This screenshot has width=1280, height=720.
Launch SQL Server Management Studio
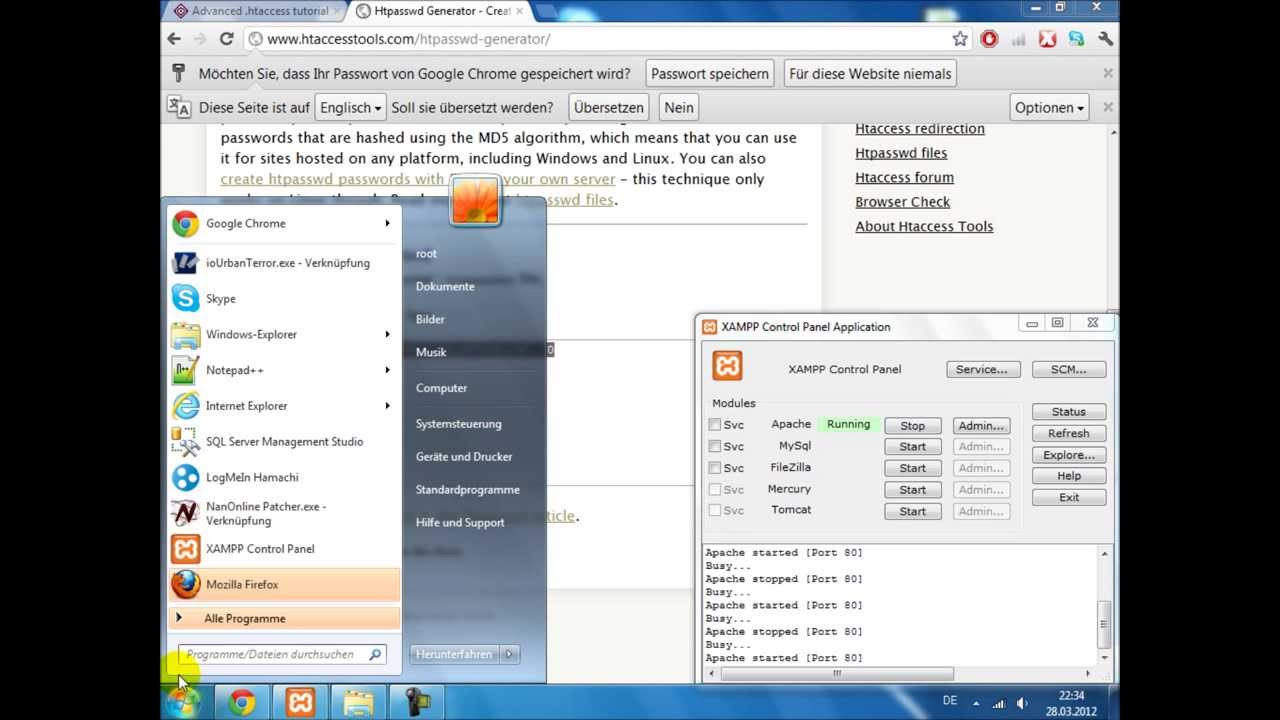[x=285, y=441]
